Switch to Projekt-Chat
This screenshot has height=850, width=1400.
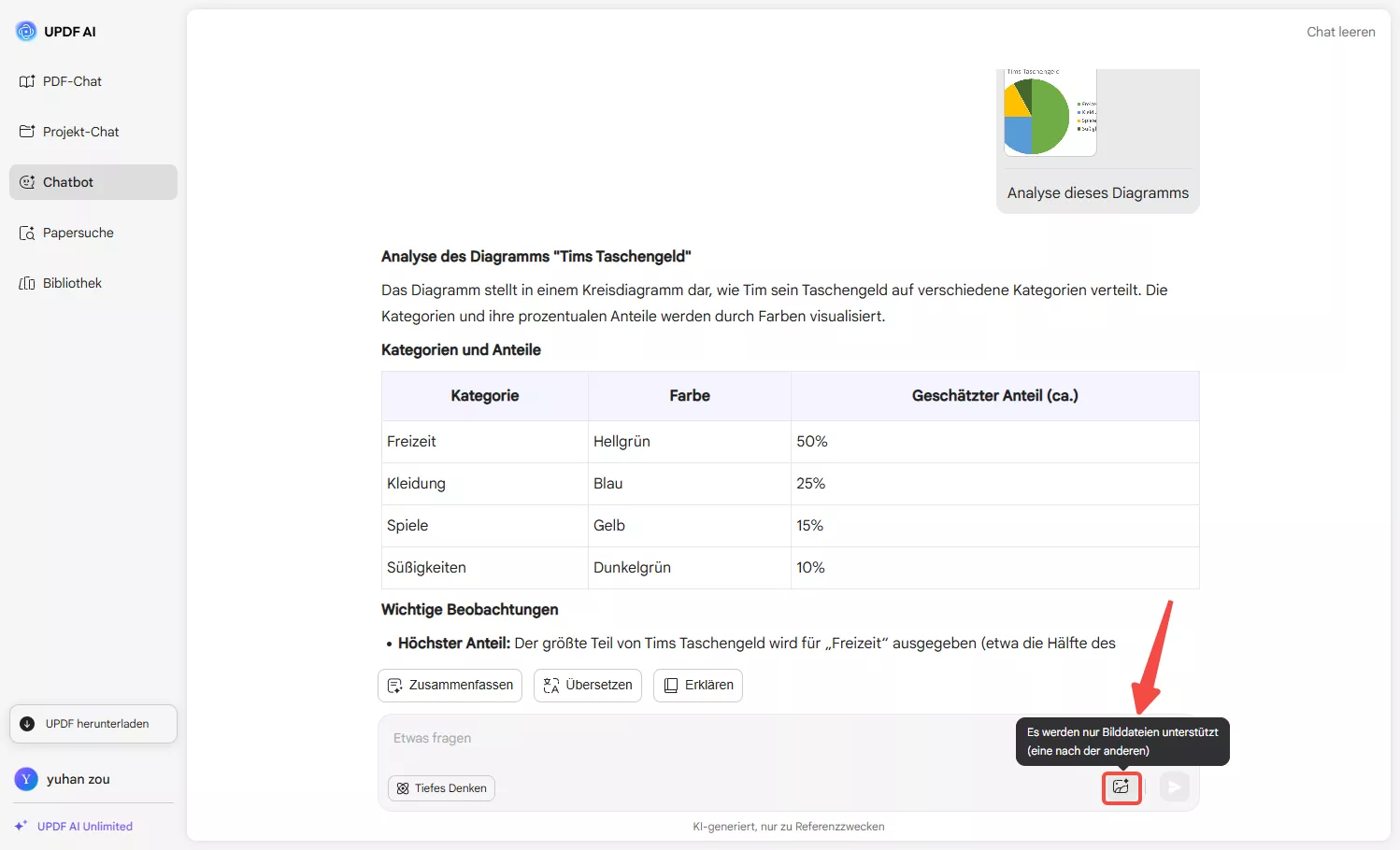[79, 132]
